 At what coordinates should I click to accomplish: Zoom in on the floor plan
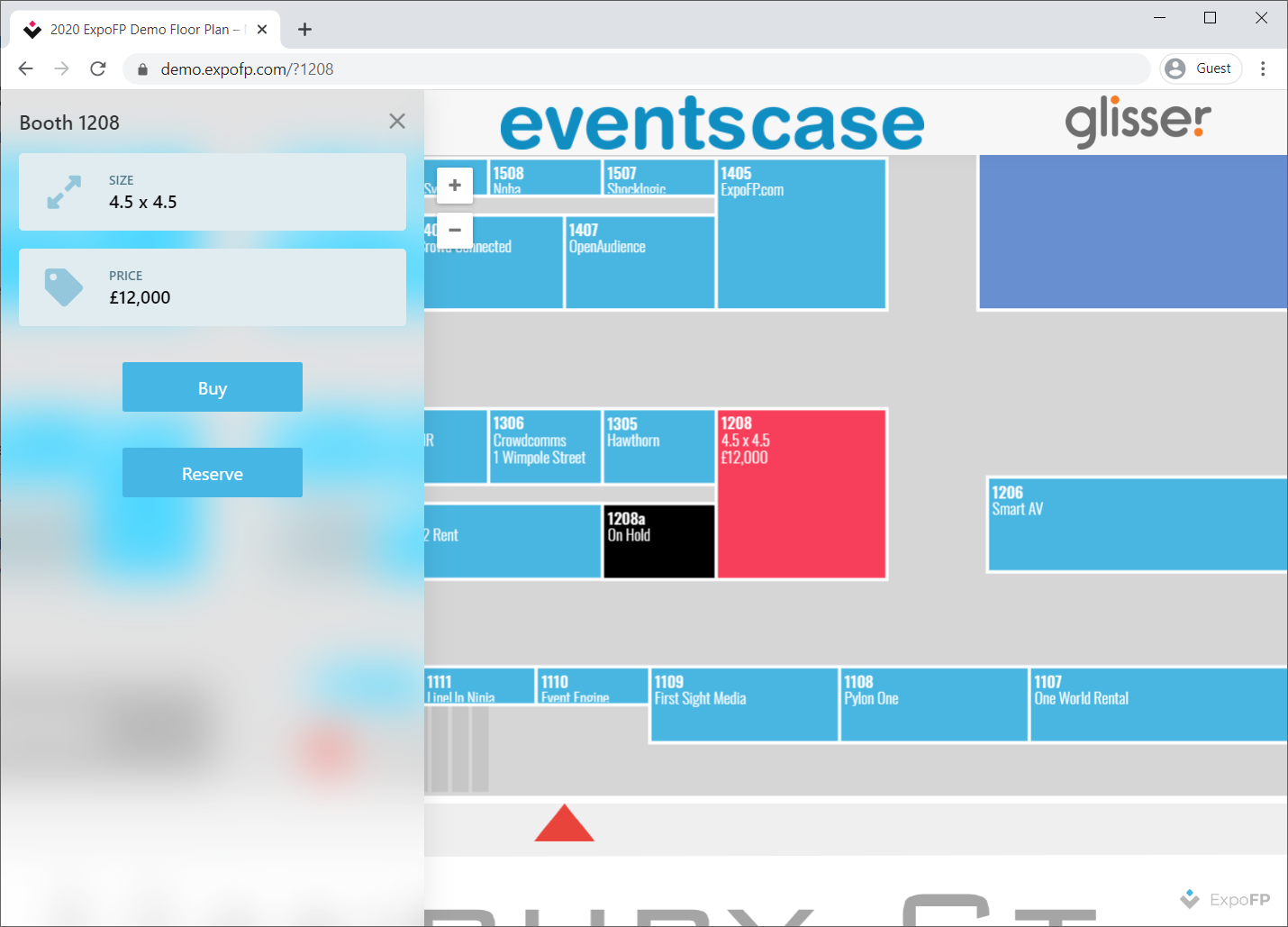tap(455, 186)
